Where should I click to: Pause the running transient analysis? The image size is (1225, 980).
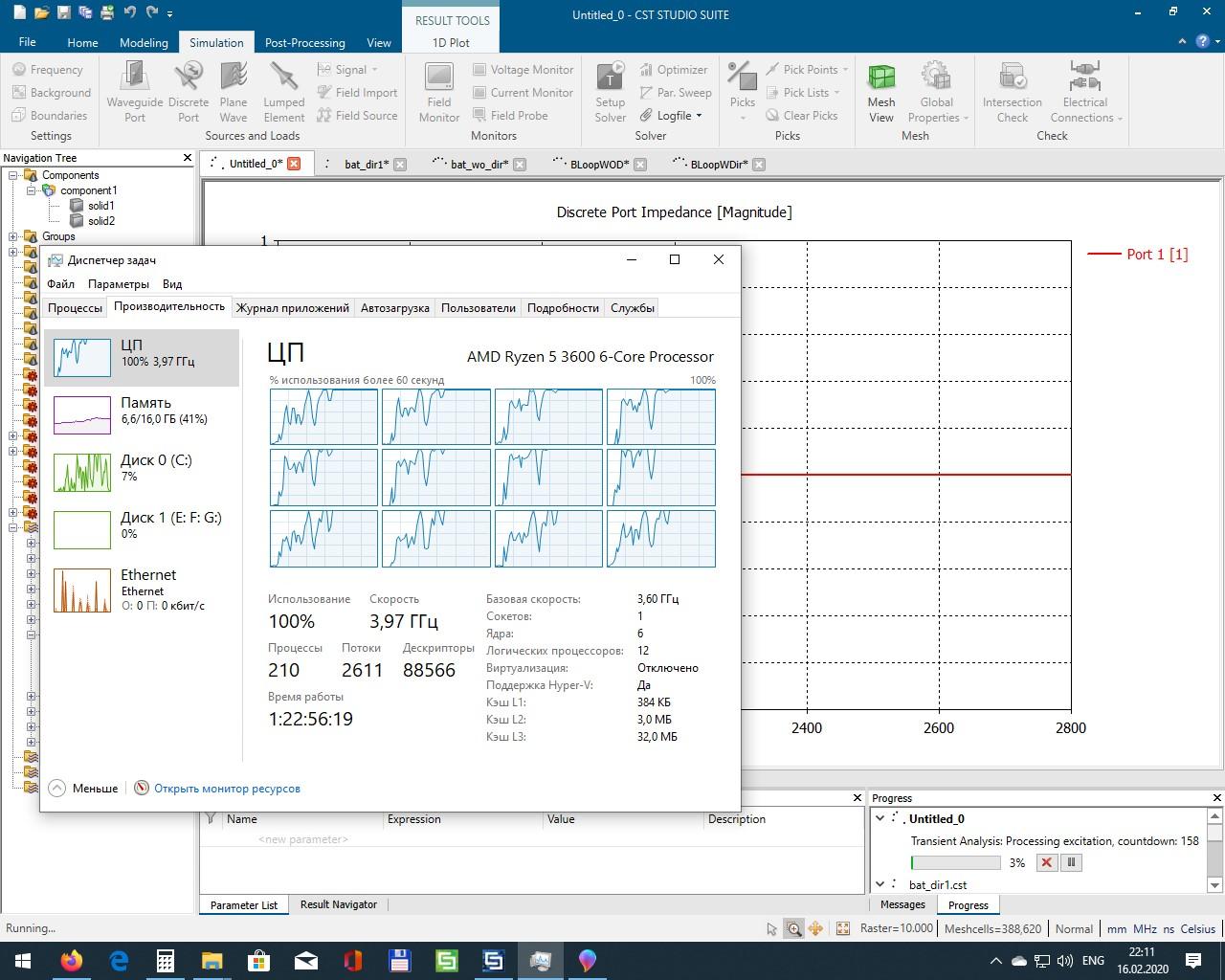coord(1071,862)
